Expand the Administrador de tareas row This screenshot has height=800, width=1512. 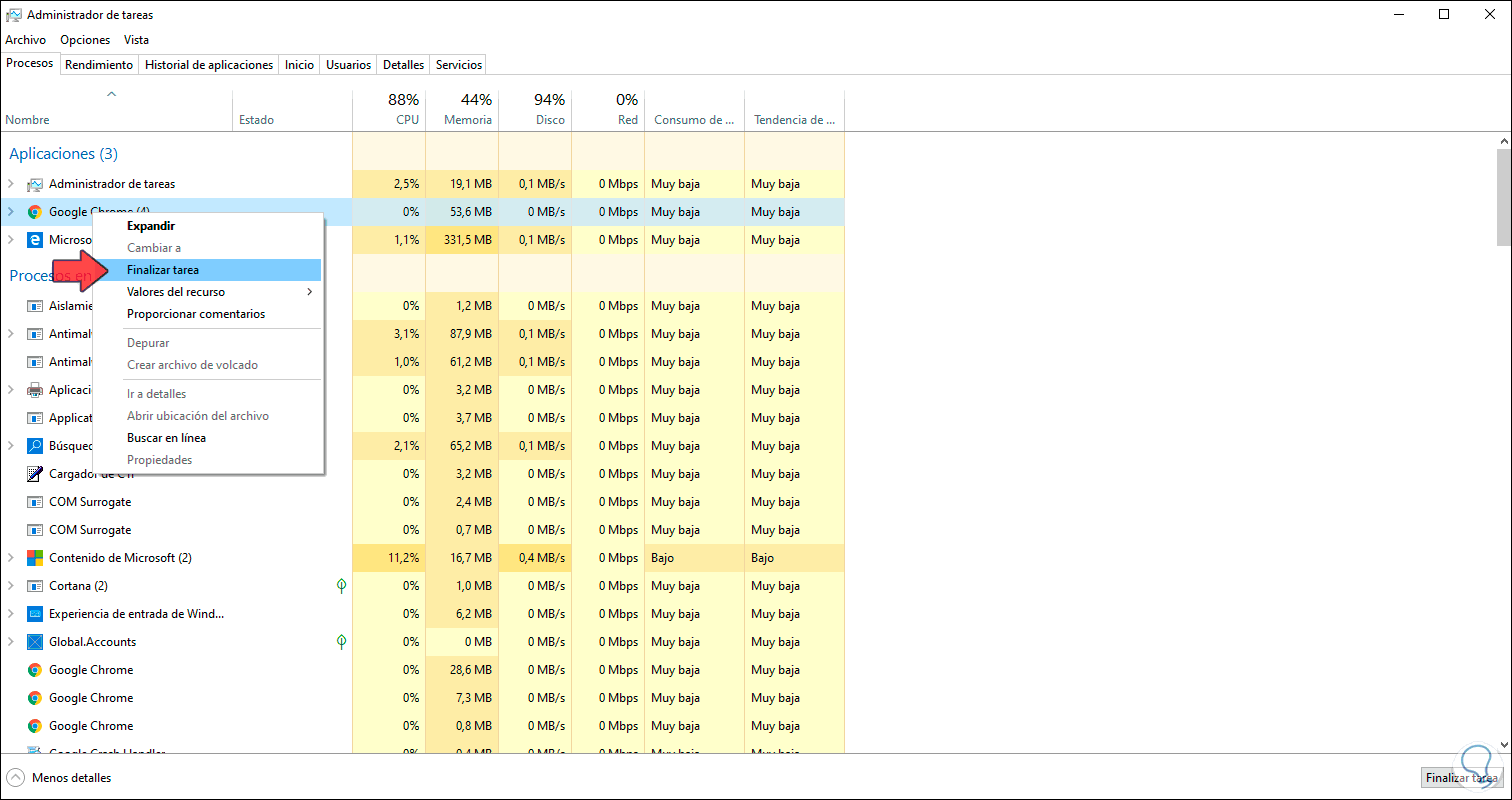[x=11, y=184]
